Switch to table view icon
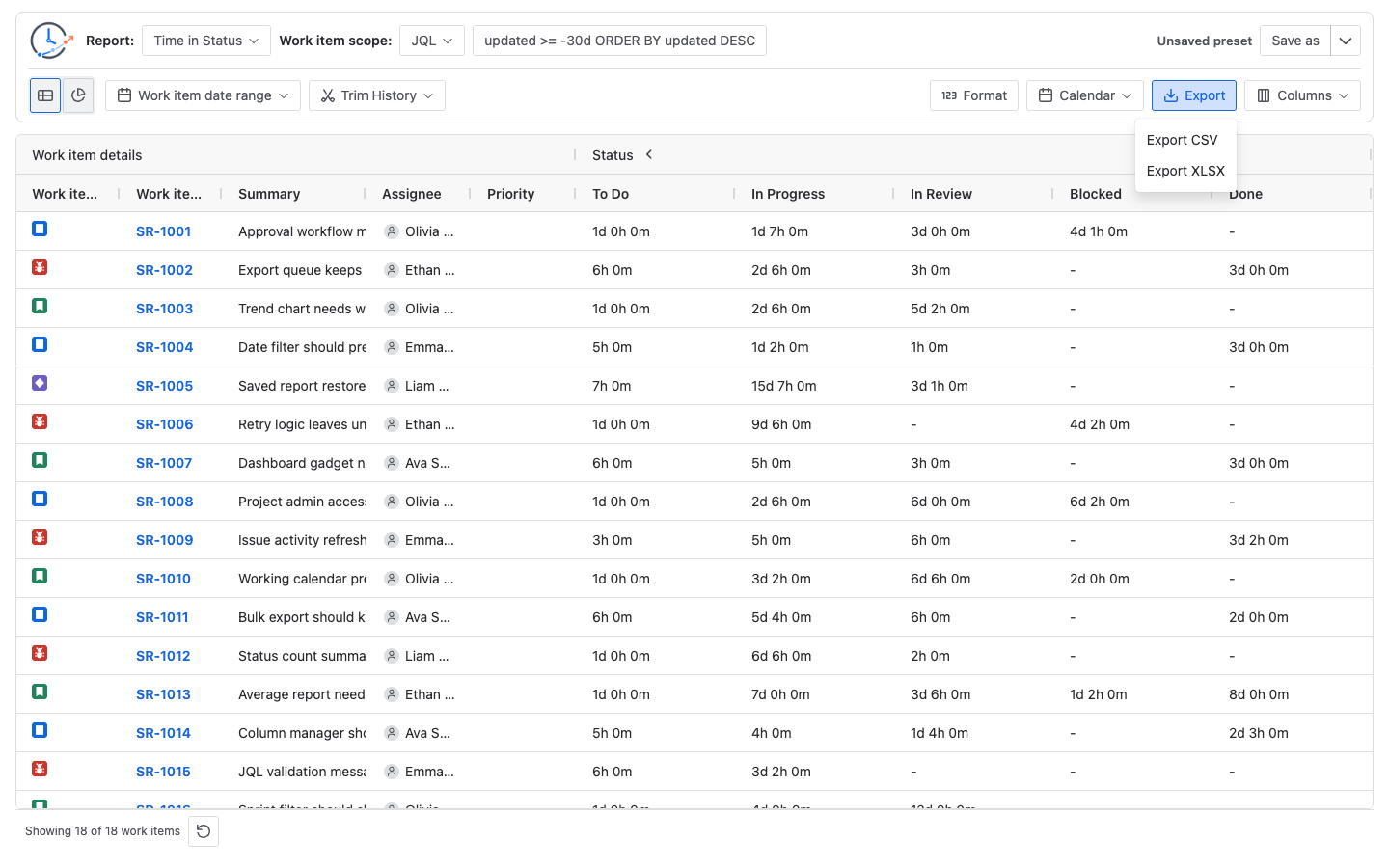This screenshot has height=868, width=1389. click(45, 95)
